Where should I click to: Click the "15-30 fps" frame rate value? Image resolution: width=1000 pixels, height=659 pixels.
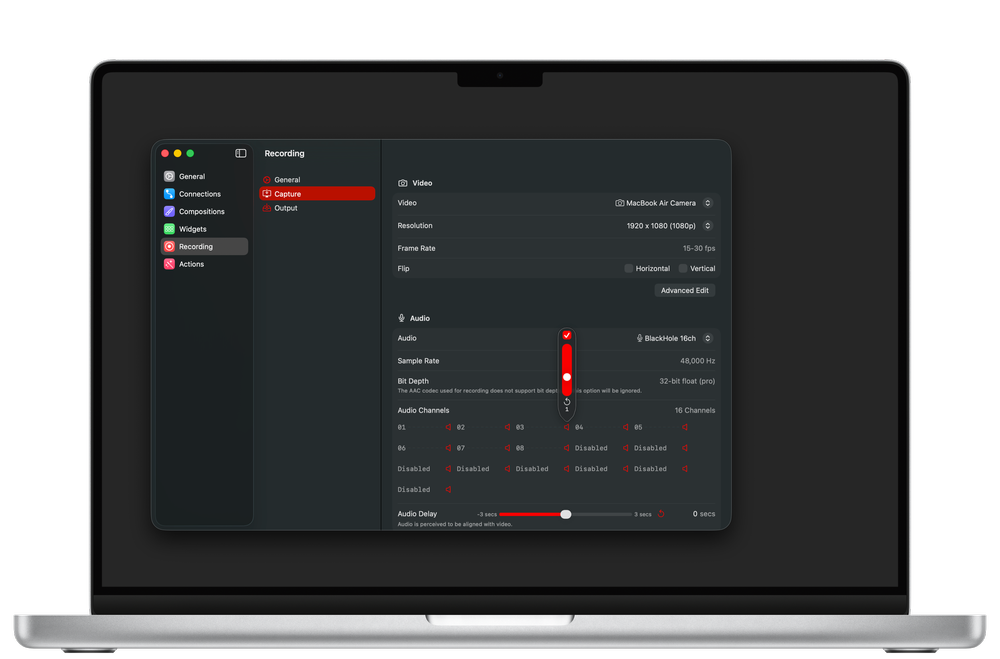699,248
